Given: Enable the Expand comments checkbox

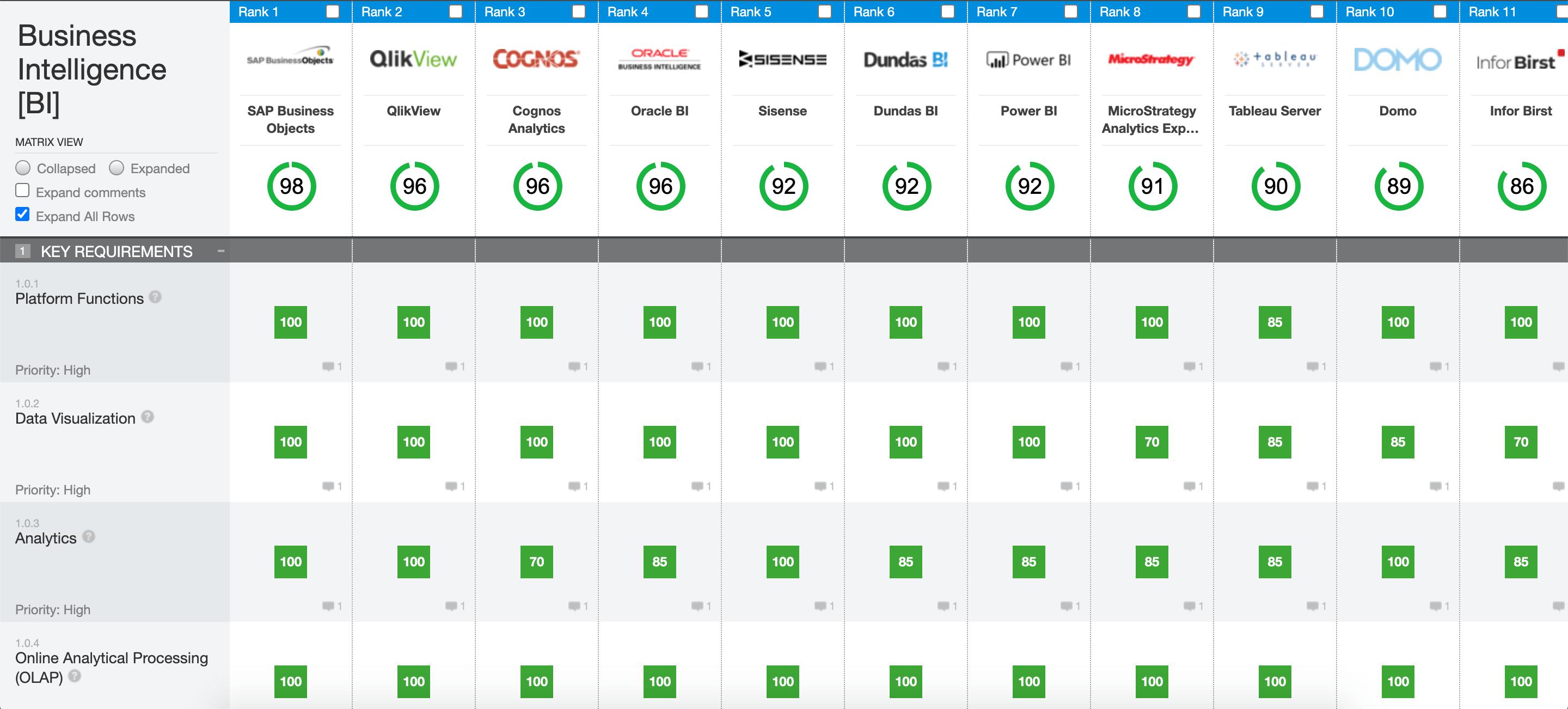Looking at the screenshot, I should [x=22, y=191].
